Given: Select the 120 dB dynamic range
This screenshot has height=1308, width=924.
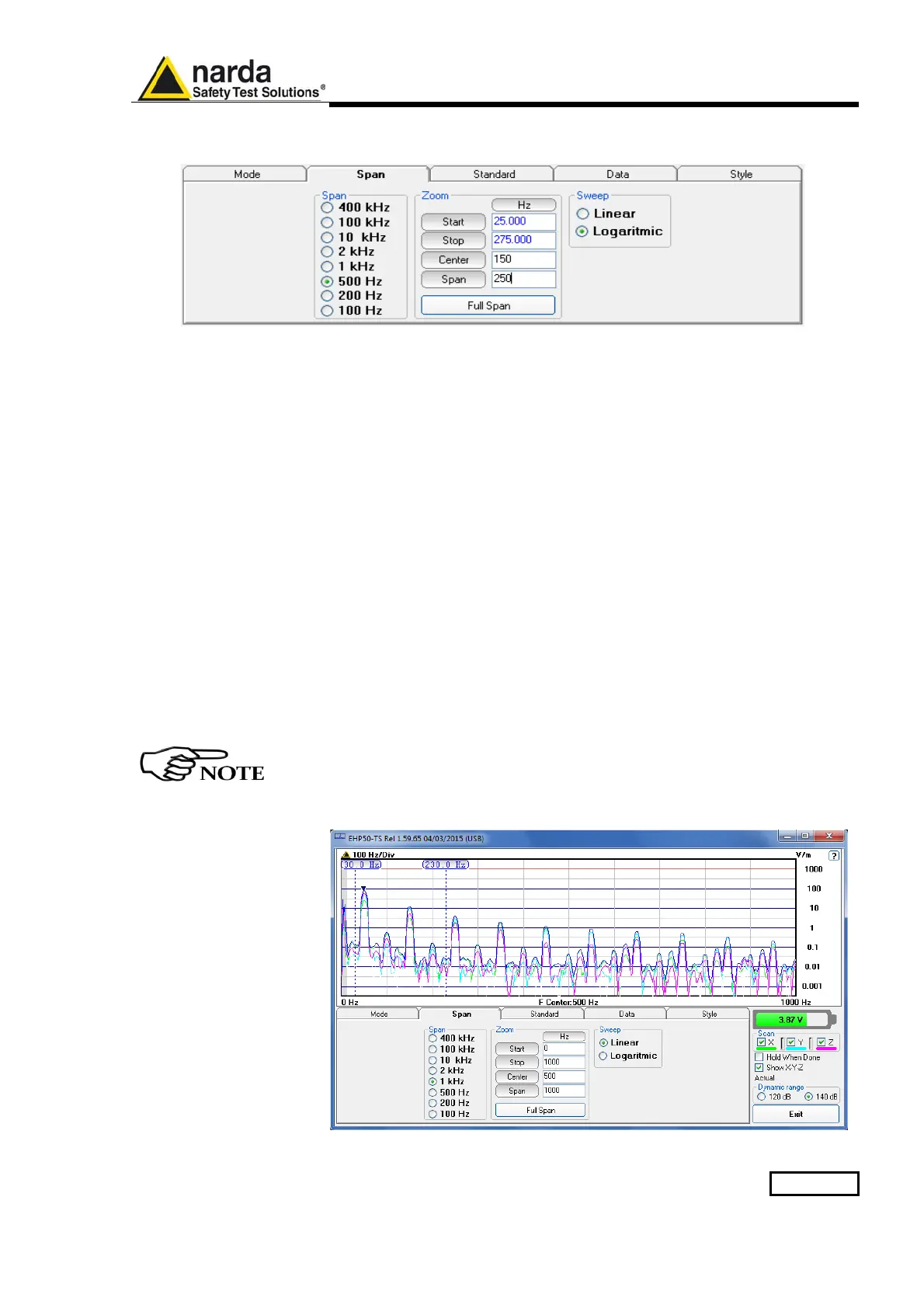Looking at the screenshot, I should click(x=774, y=1097).
